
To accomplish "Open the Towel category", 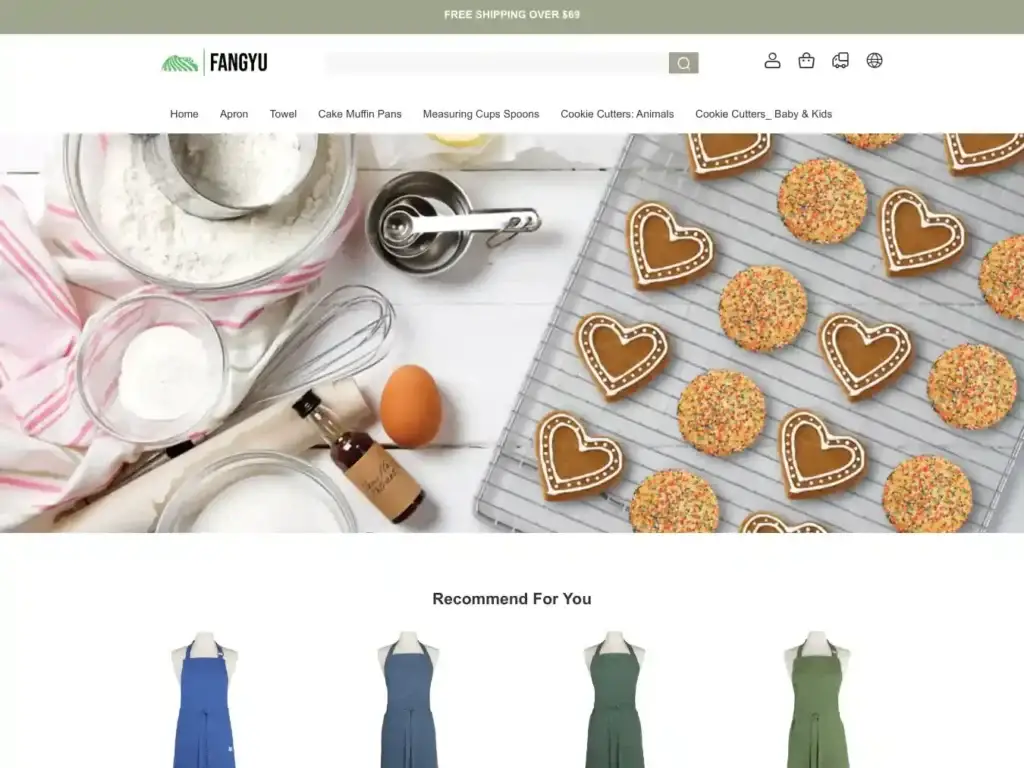I will pyautogui.click(x=283, y=114).
